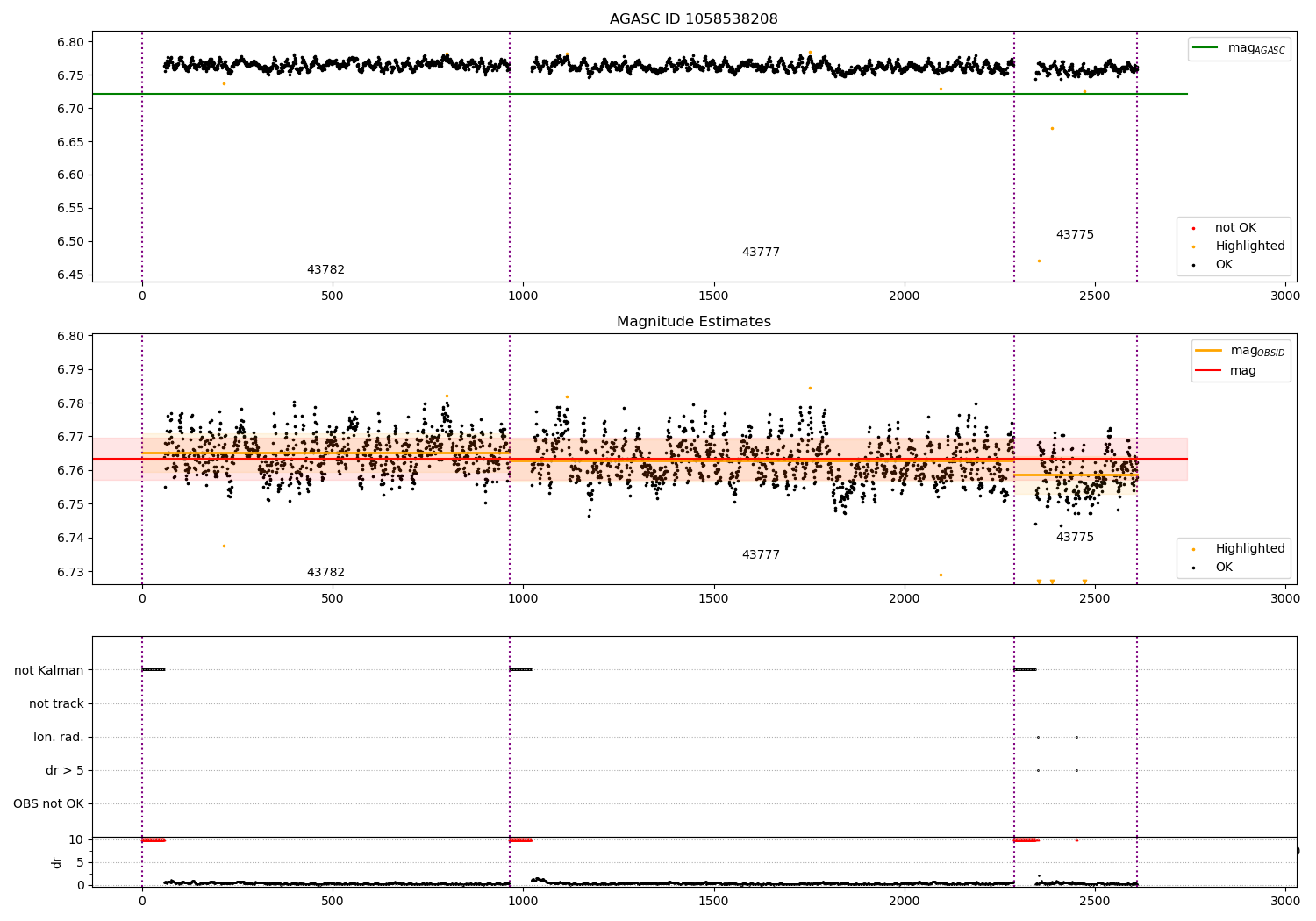
Task: Click the y-axis tick 6.70 in top plot
Action: click(70, 109)
